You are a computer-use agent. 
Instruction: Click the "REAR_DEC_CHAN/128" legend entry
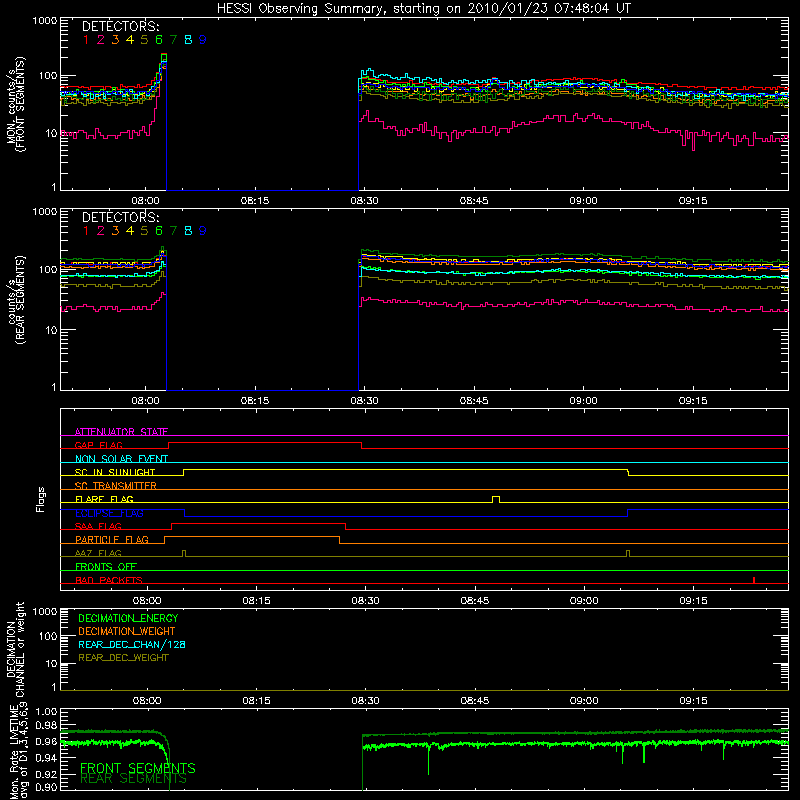pos(132,644)
